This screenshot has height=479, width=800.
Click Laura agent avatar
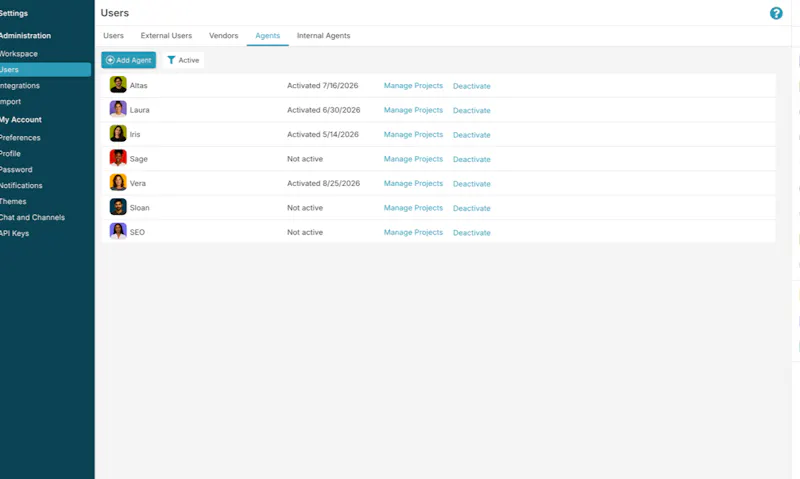coord(118,109)
